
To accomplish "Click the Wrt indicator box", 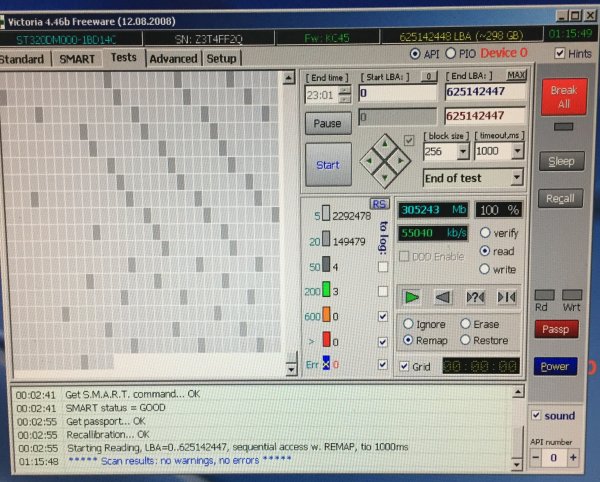I will click(572, 295).
